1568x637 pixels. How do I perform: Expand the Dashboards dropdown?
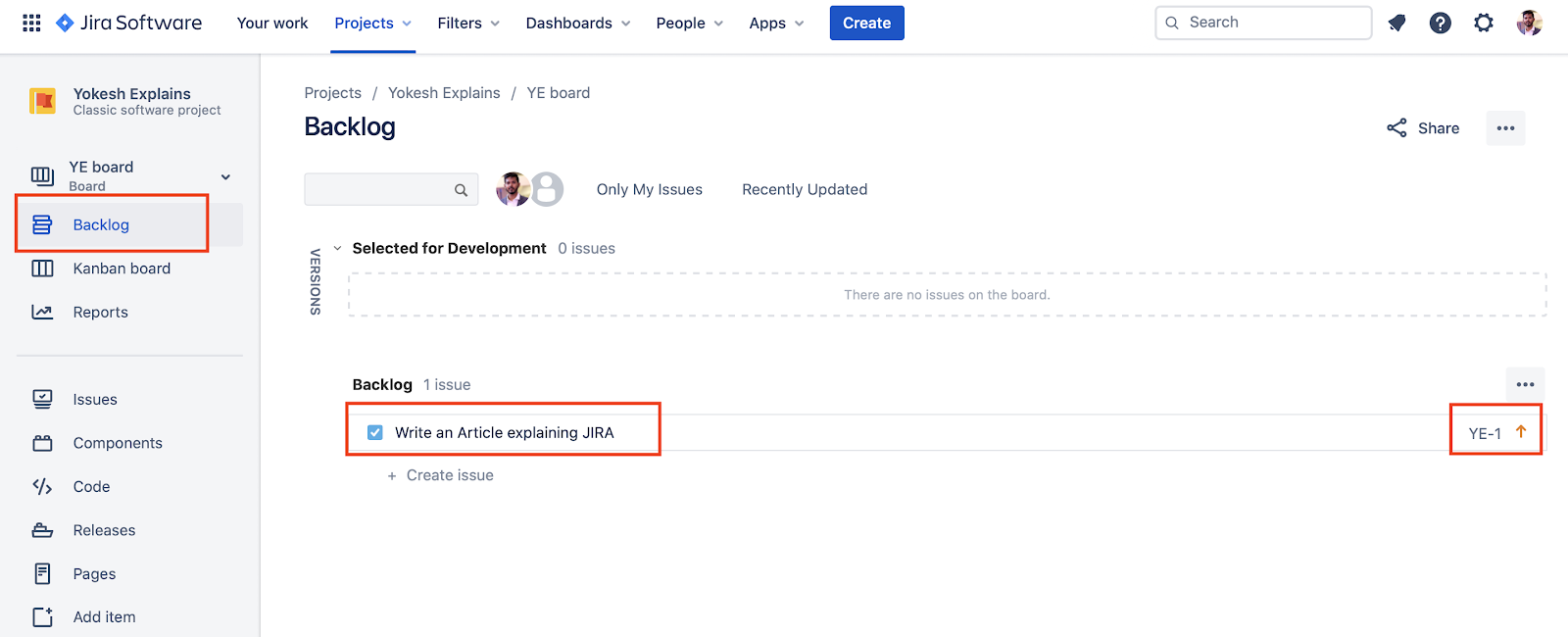click(578, 23)
